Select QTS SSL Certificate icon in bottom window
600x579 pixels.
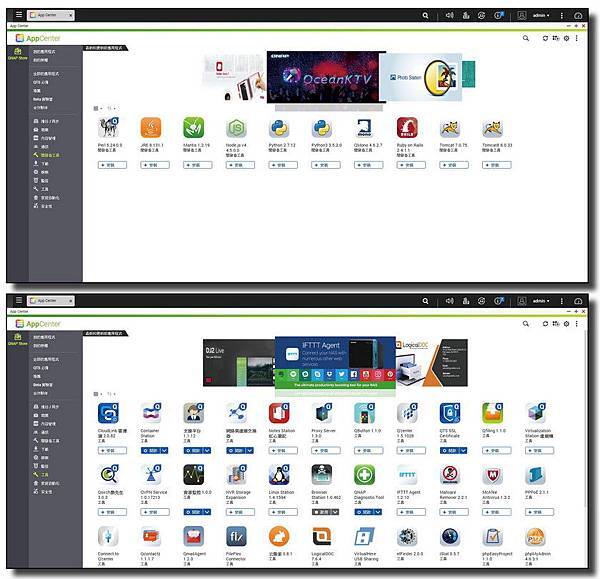pos(450,413)
